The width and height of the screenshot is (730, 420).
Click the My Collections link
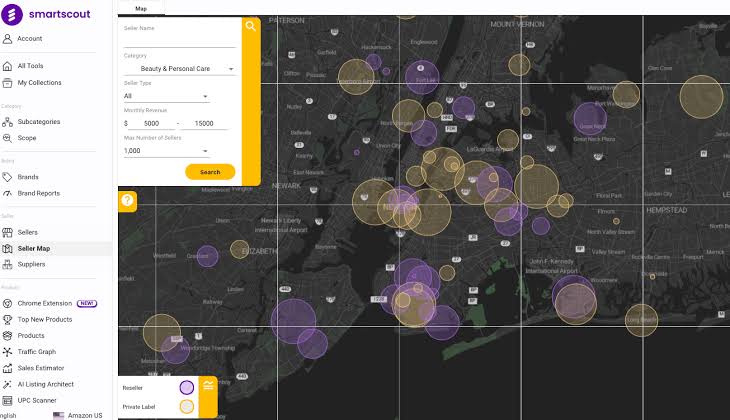[40, 83]
